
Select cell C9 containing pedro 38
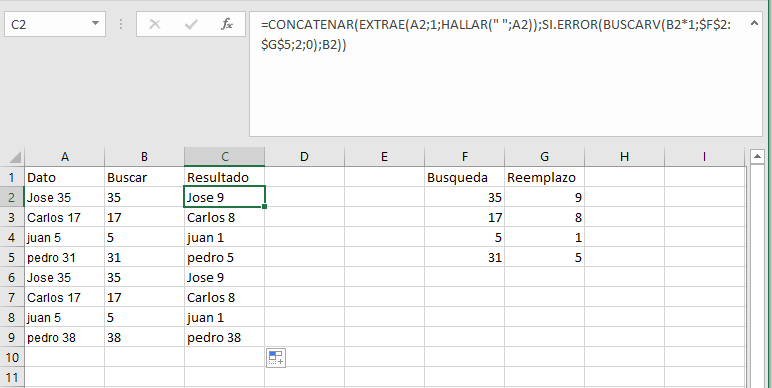(225, 337)
